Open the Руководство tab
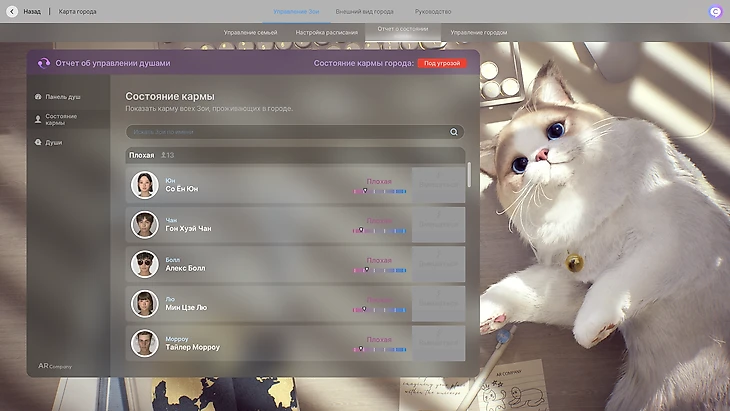Screen dimensions: 730x411 tap(433, 11)
